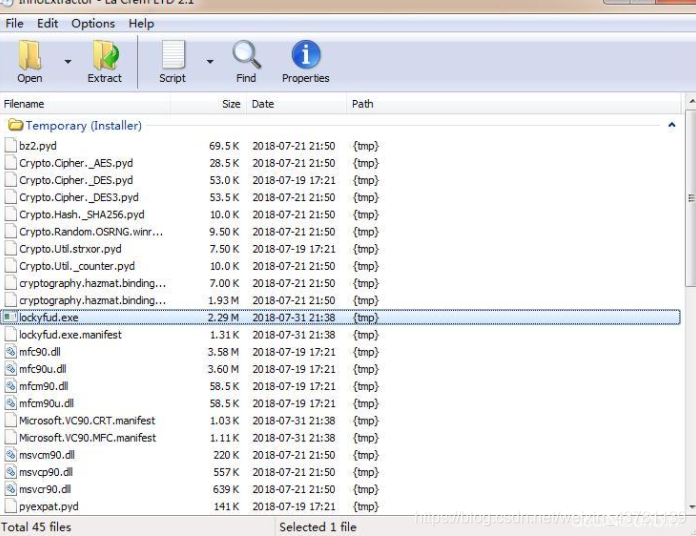This screenshot has height=536, width=696.
Task: Expand the Script button dropdown arrow
Action: (210, 61)
